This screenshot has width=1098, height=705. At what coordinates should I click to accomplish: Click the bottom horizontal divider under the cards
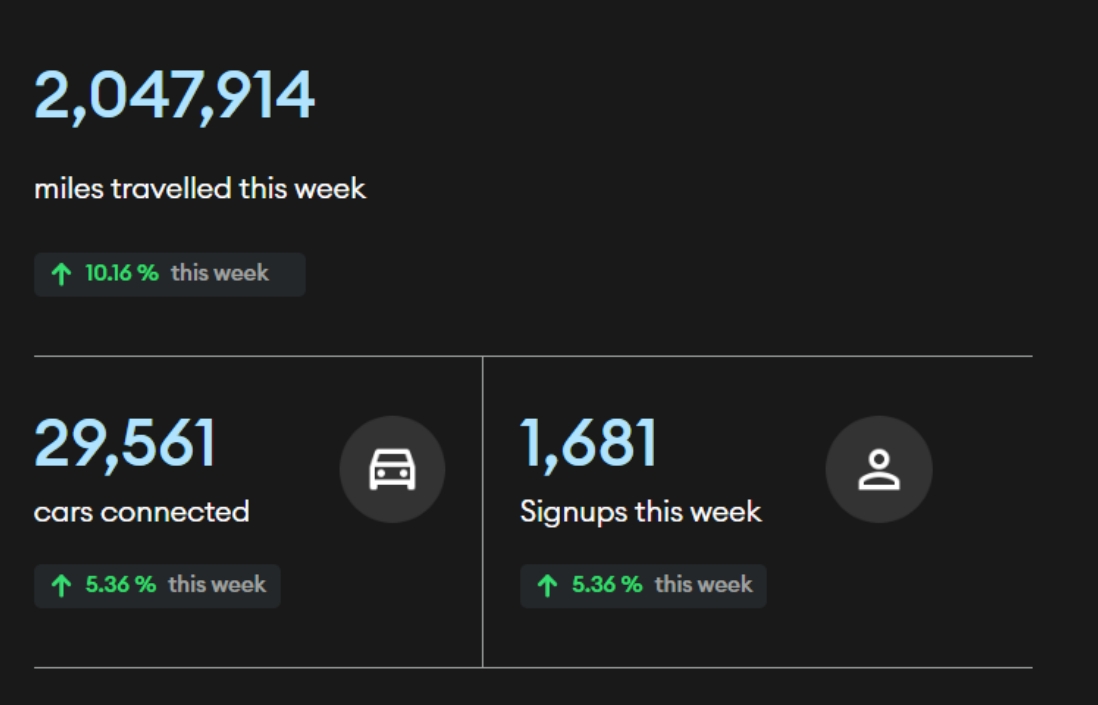(533, 667)
